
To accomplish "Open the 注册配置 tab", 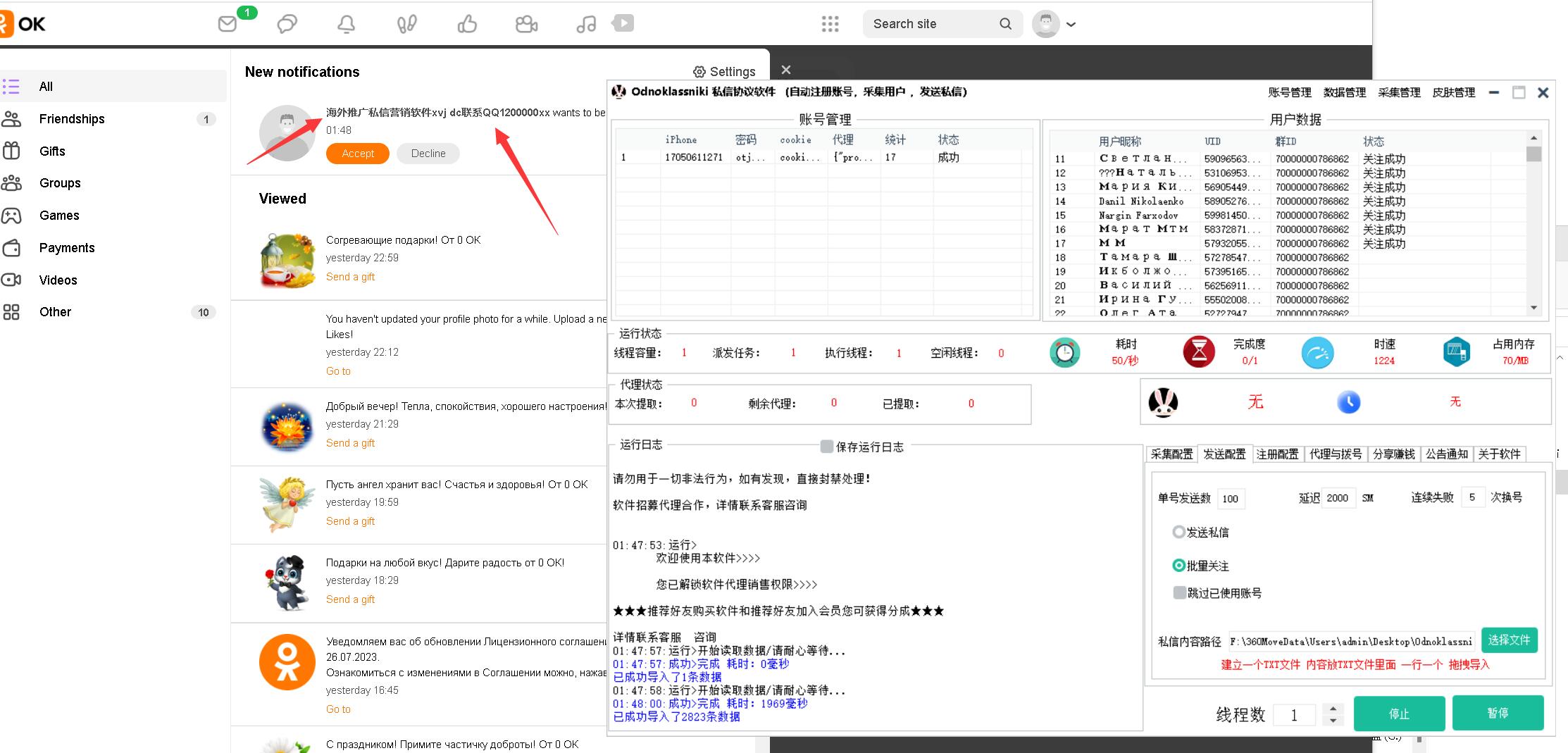I will coord(1277,454).
